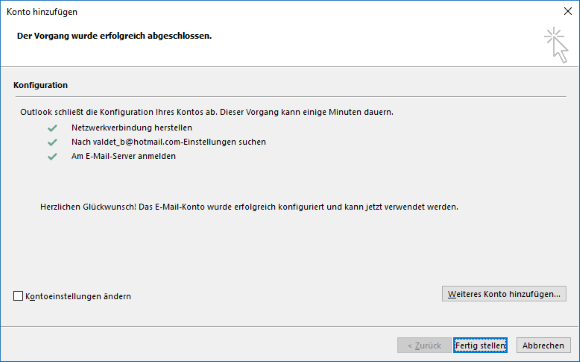Select the Am E-Mail-Server anmelden text
This screenshot has width=580, height=362.
124,156
